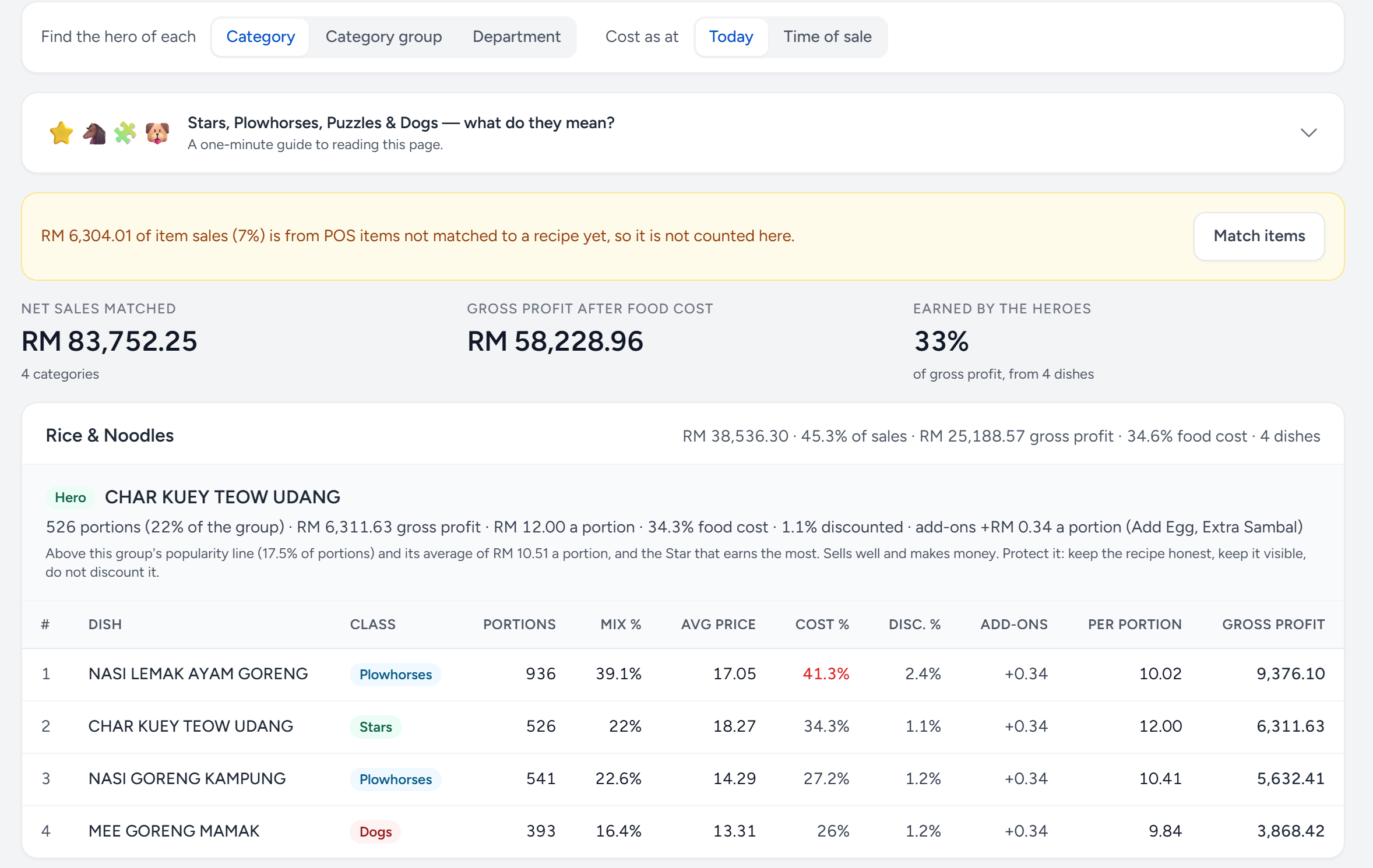Click the red Dogs class badge
This screenshot has height=868, width=1373.
tap(375, 832)
